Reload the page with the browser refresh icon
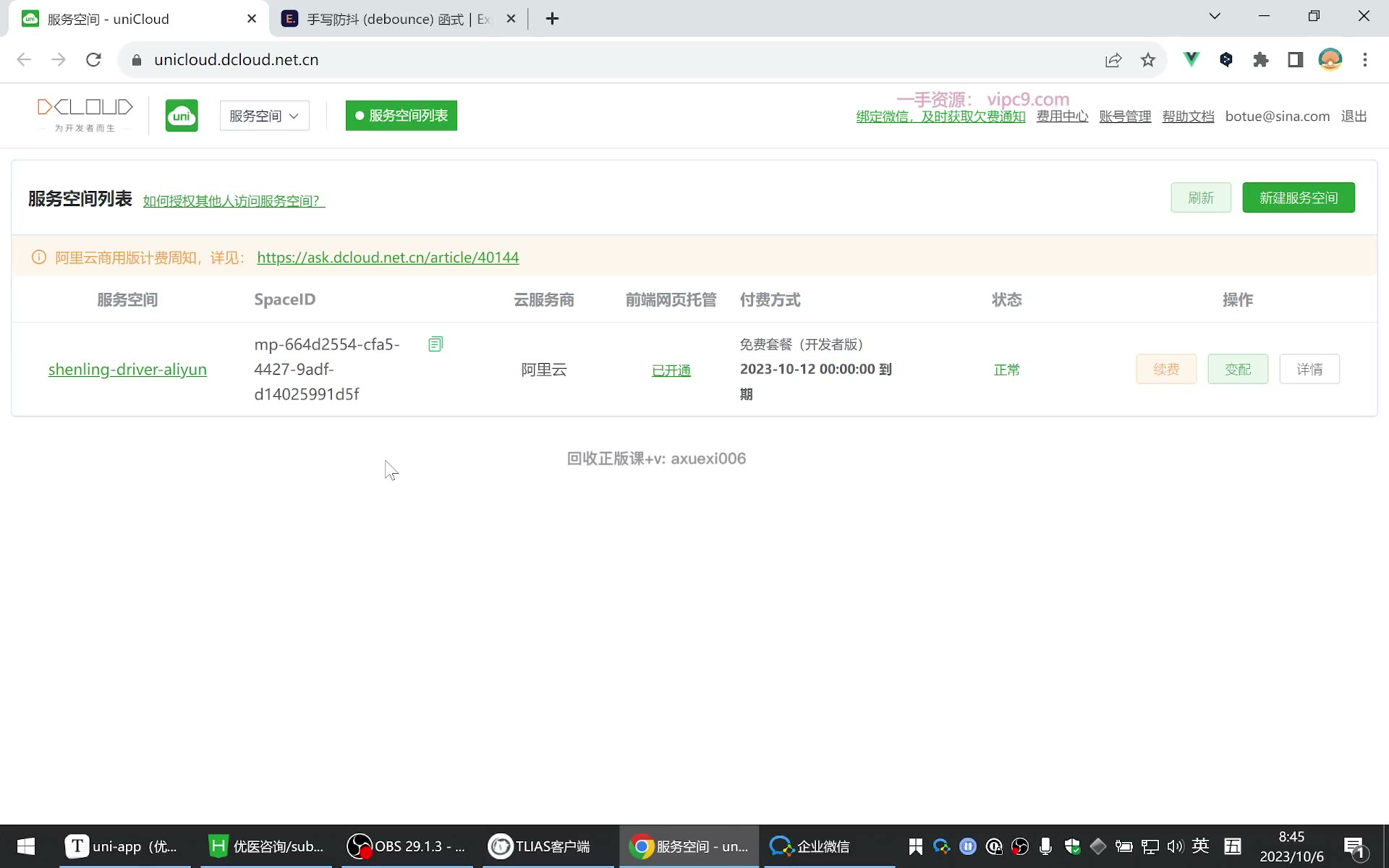Viewport: 1389px width, 868px height. click(93, 60)
